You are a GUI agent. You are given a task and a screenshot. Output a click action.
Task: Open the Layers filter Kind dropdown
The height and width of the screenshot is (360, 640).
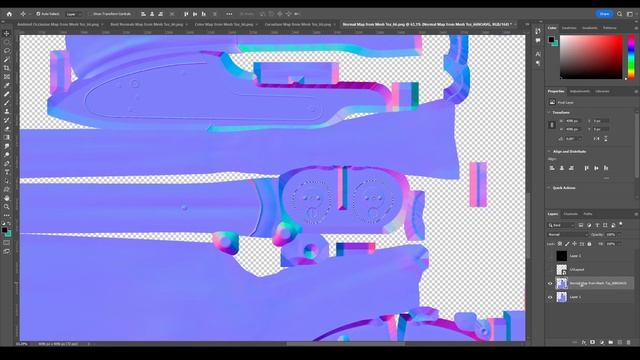tap(561, 225)
